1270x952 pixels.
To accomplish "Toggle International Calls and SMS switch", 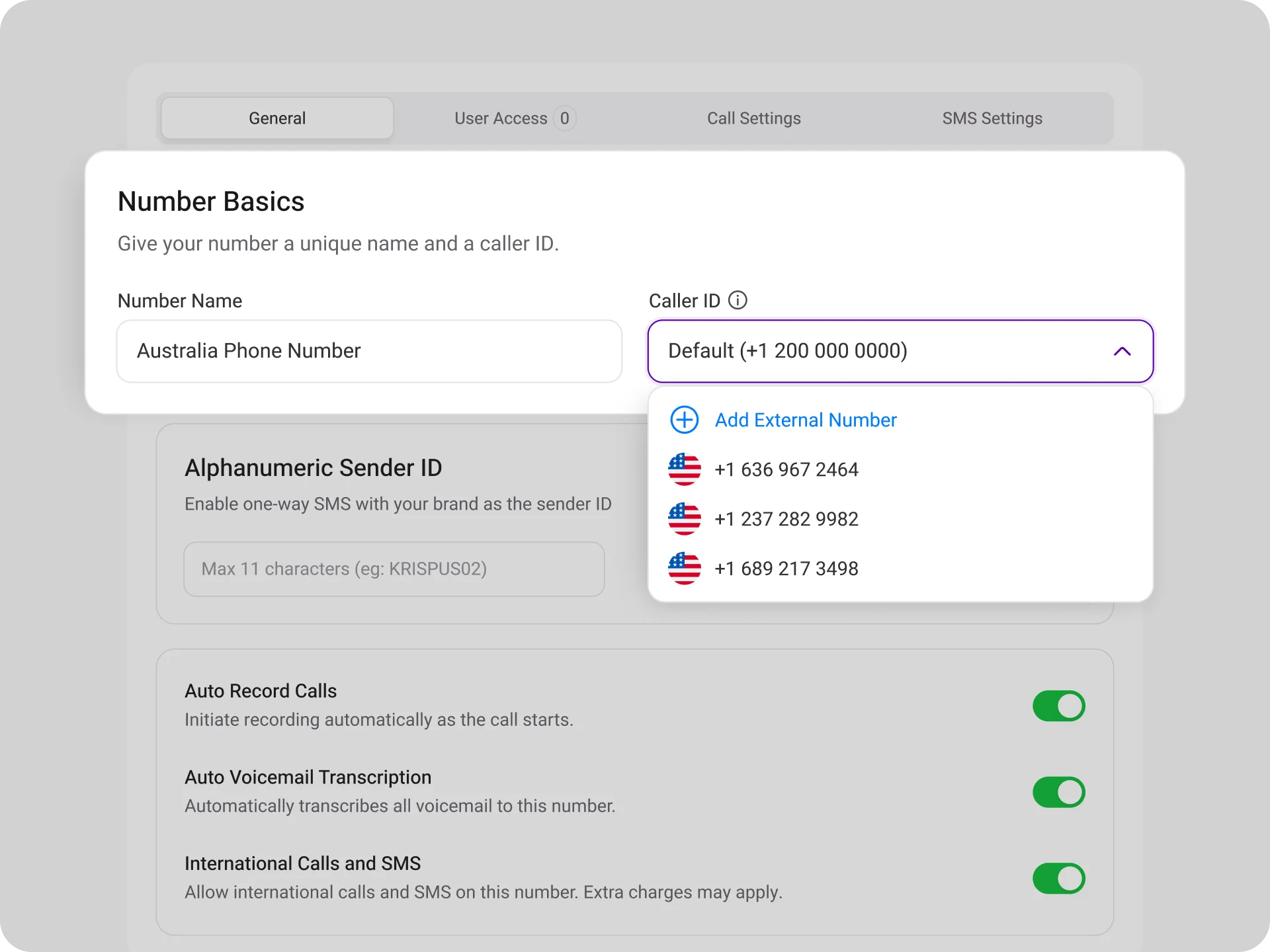I will 1058,879.
